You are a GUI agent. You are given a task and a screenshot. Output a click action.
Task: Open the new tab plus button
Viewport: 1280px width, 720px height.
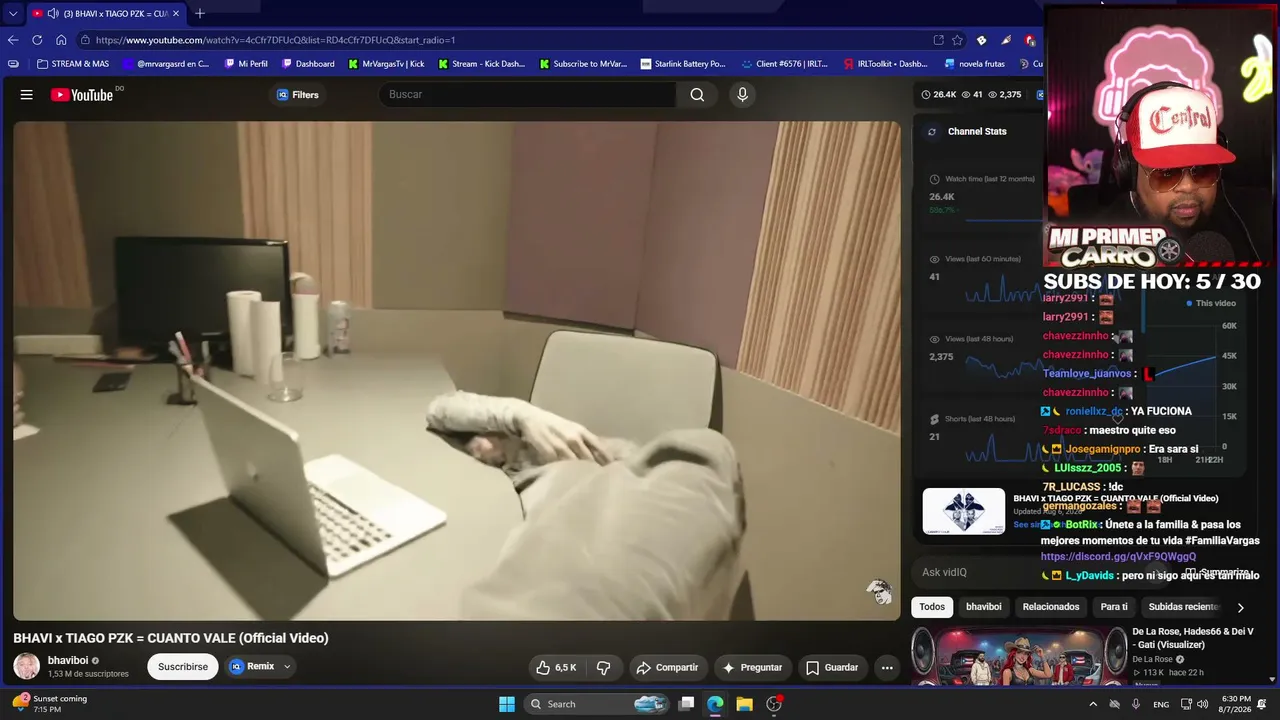200,13
